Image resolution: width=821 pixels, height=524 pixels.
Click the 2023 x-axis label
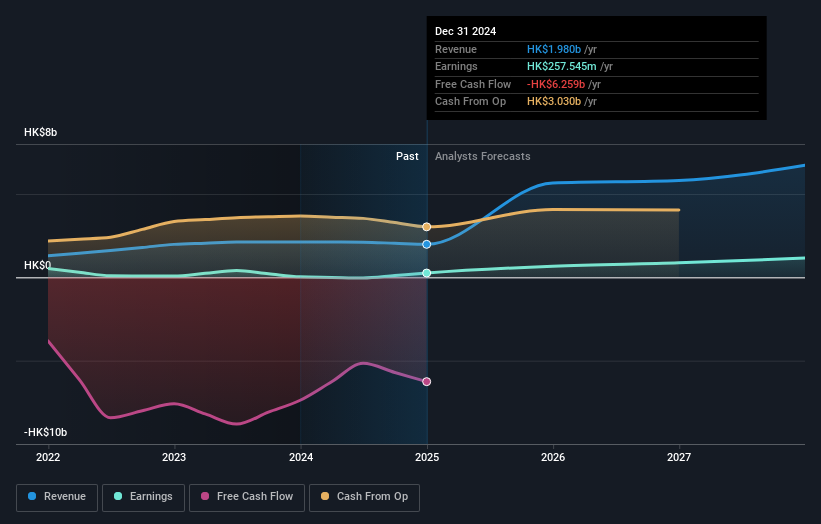tap(174, 457)
